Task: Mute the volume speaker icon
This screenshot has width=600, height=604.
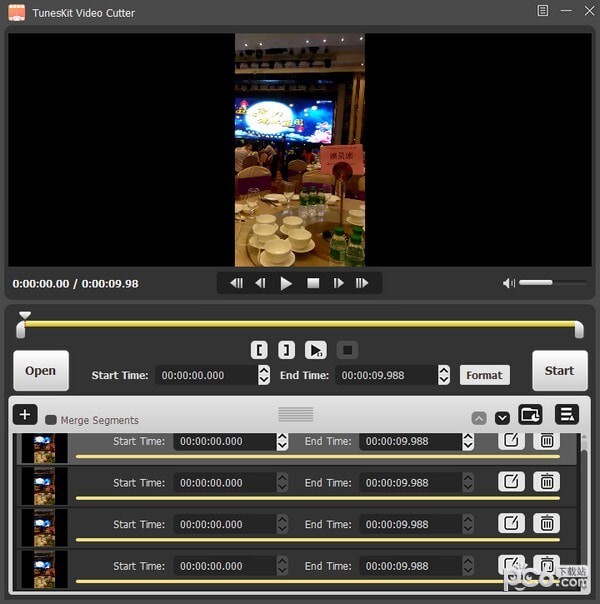Action: [508, 284]
